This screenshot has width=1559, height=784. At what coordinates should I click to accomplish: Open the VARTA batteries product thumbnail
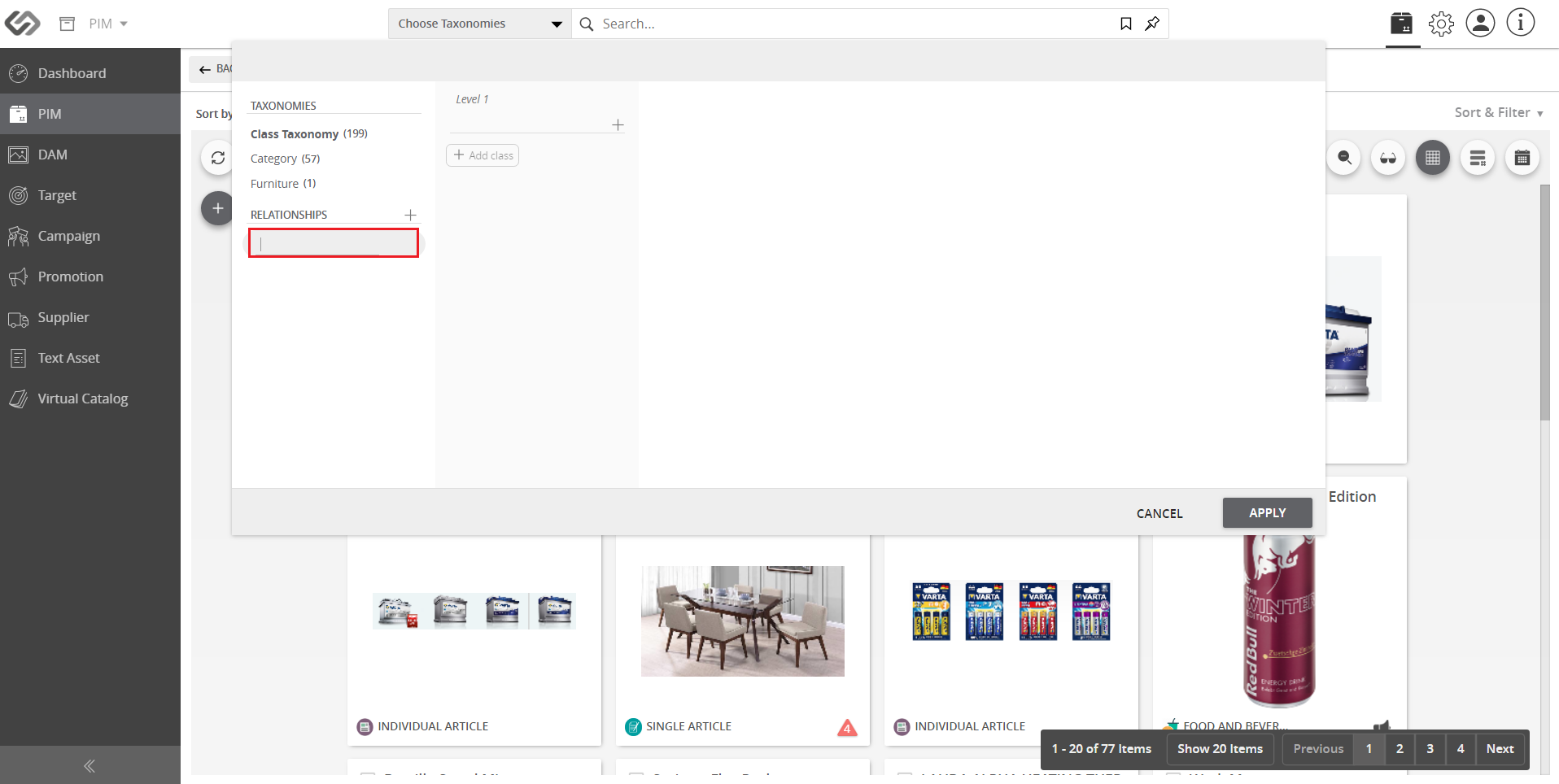click(x=1011, y=612)
